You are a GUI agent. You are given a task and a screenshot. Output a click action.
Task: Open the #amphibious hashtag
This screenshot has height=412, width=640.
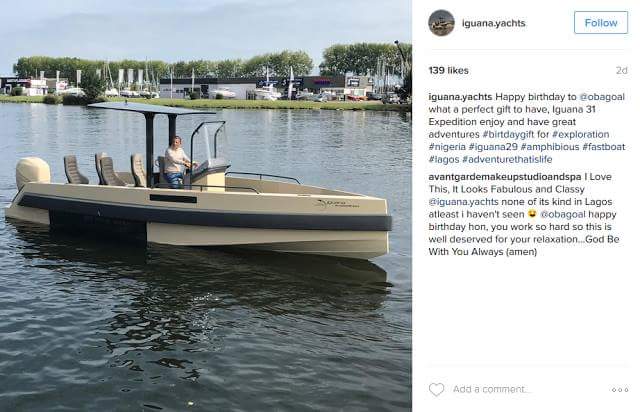[550, 147]
